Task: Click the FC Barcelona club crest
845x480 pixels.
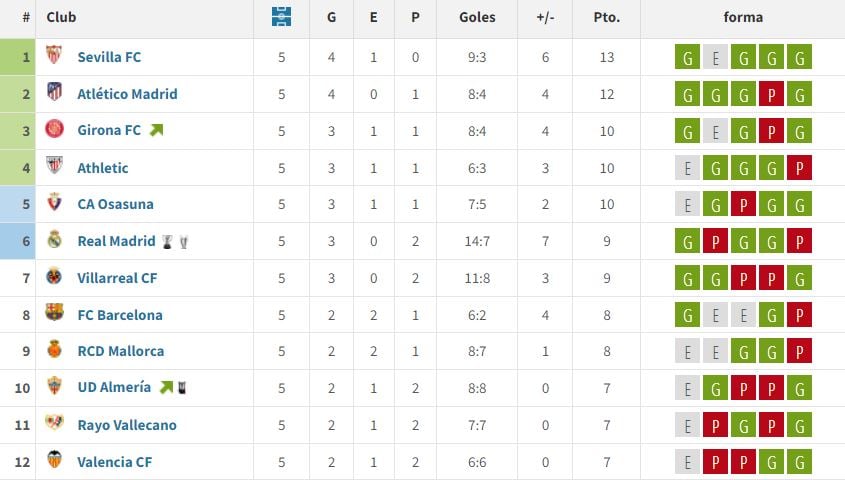Action: [x=54, y=314]
